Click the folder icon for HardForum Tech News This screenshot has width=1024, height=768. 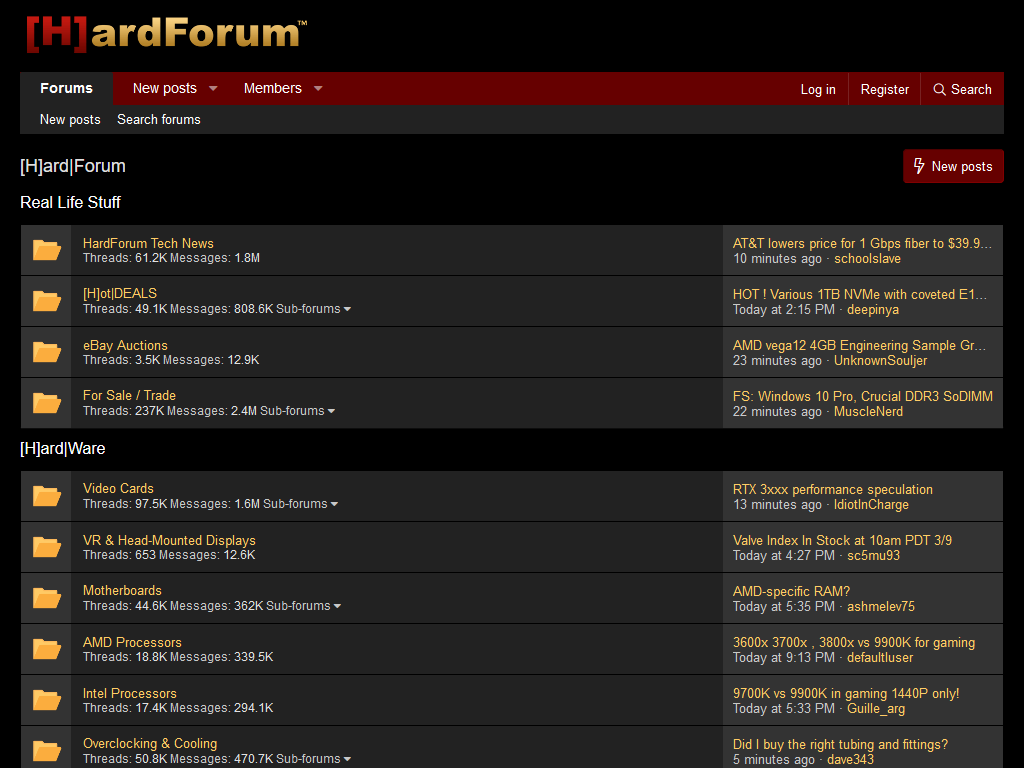pos(47,250)
